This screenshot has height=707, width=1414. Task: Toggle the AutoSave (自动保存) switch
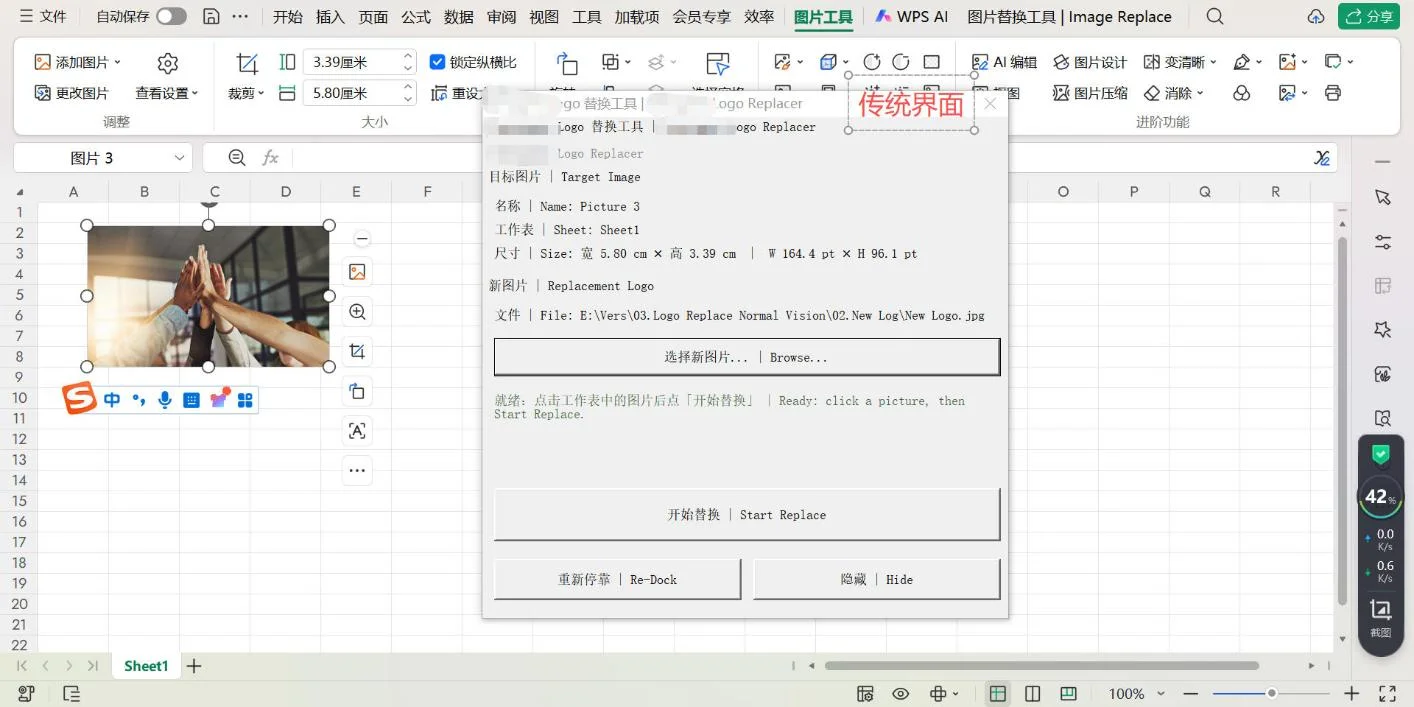coord(171,16)
